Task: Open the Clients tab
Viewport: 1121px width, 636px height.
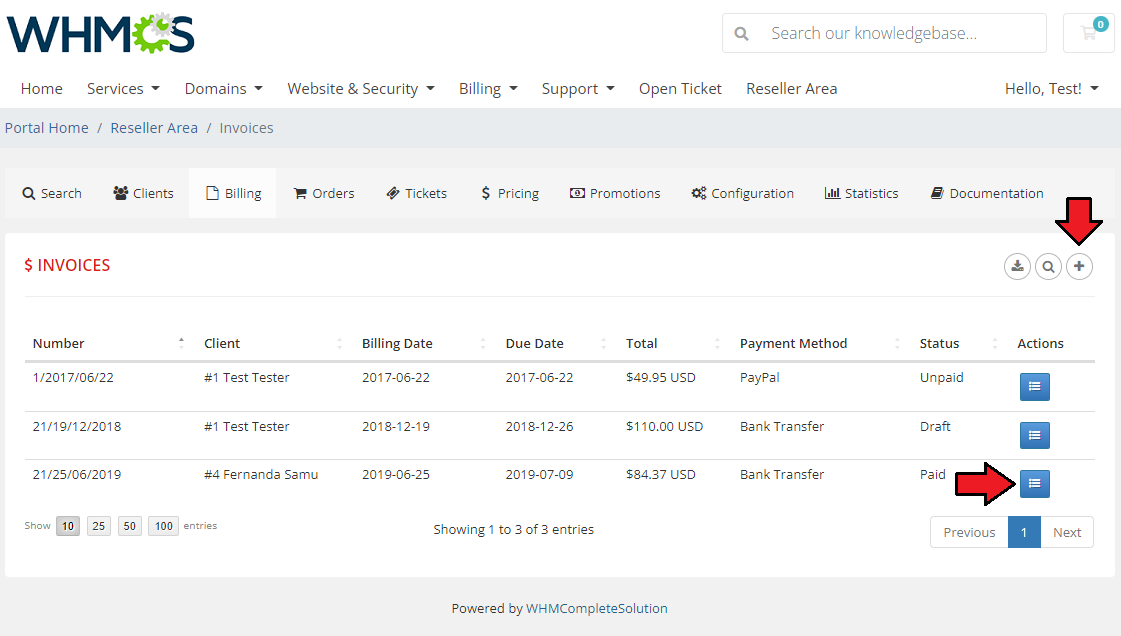Action: [143, 193]
